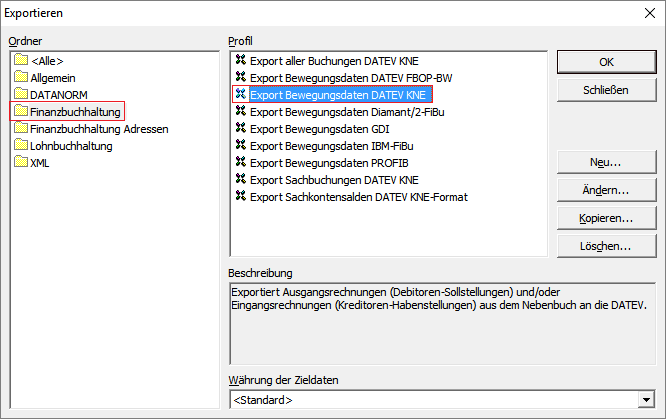Click the Beschreibung text area

442,324
